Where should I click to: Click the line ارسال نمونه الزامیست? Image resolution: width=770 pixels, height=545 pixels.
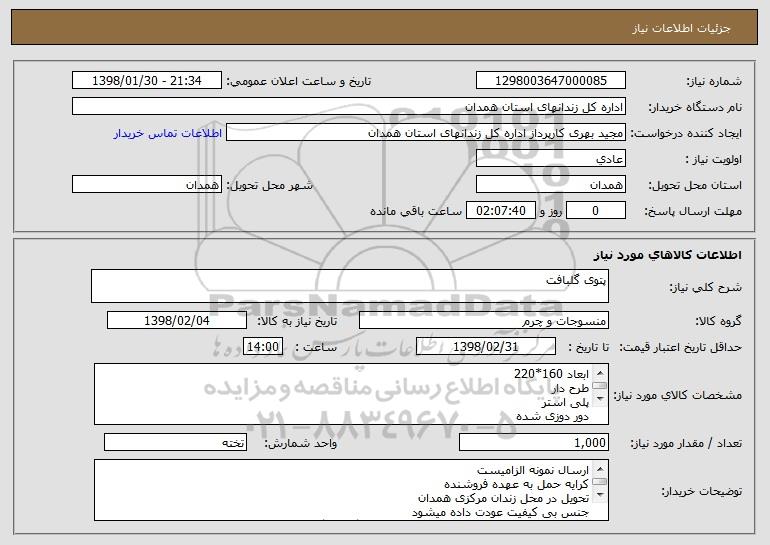pyautogui.click(x=533, y=470)
